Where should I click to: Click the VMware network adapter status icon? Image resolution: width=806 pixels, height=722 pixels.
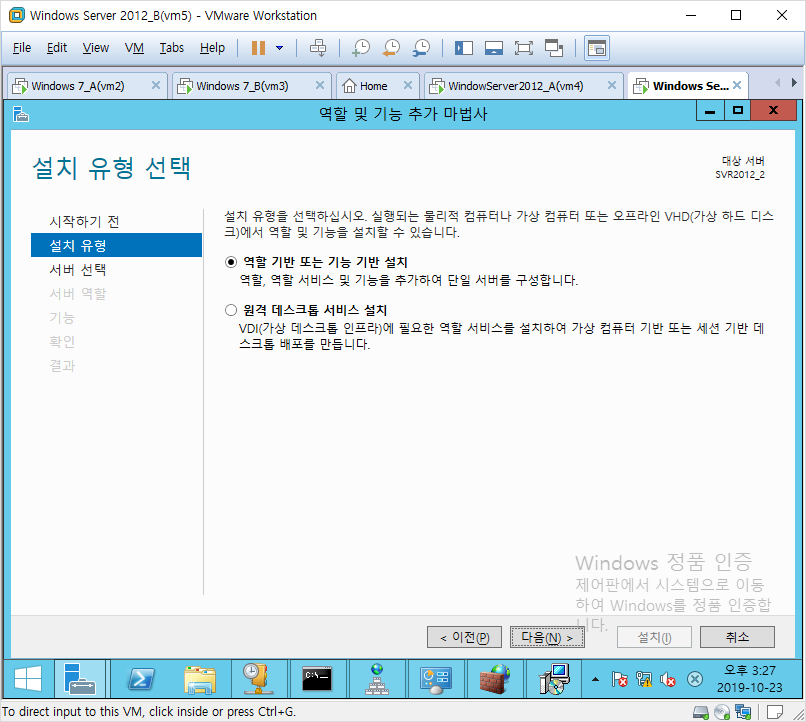point(743,712)
